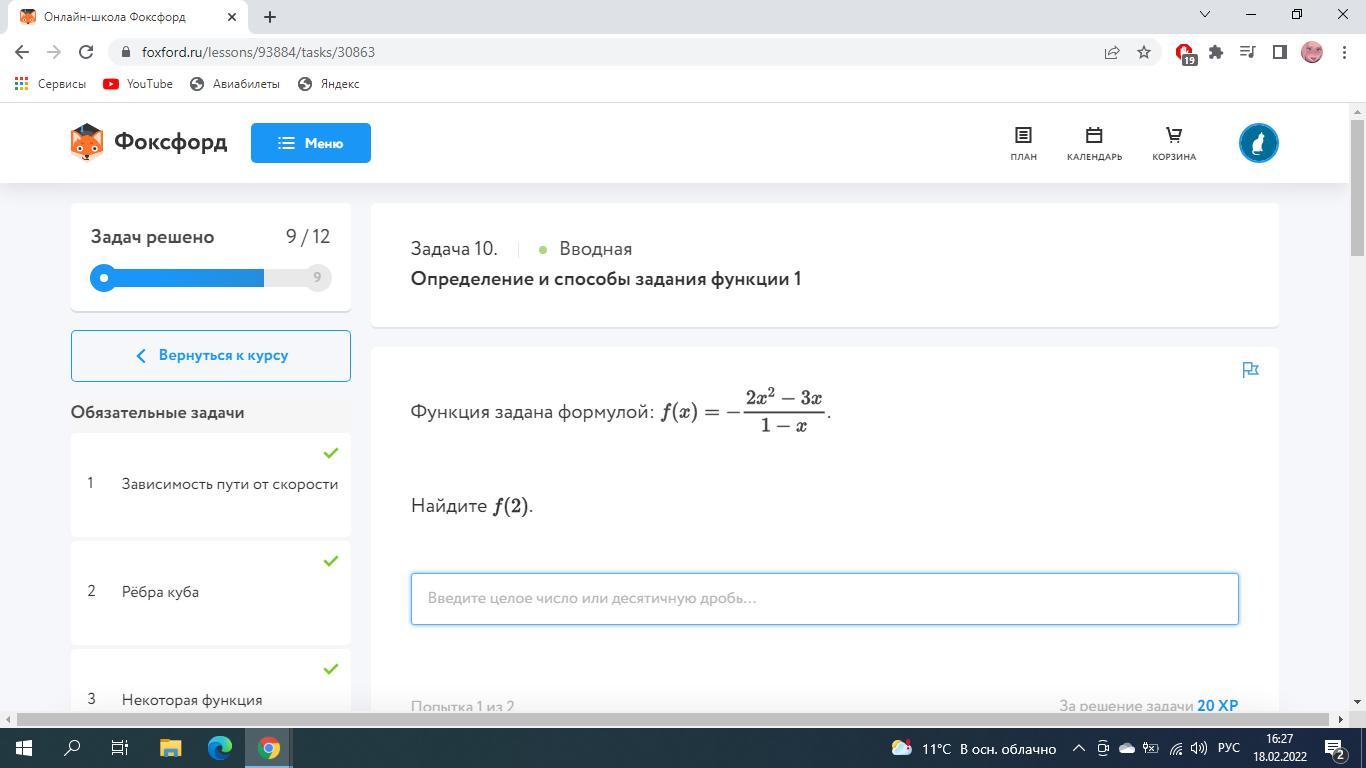The height and width of the screenshot is (768, 1366).
Task: Open the Plan icon in header
Action: (x=1023, y=143)
